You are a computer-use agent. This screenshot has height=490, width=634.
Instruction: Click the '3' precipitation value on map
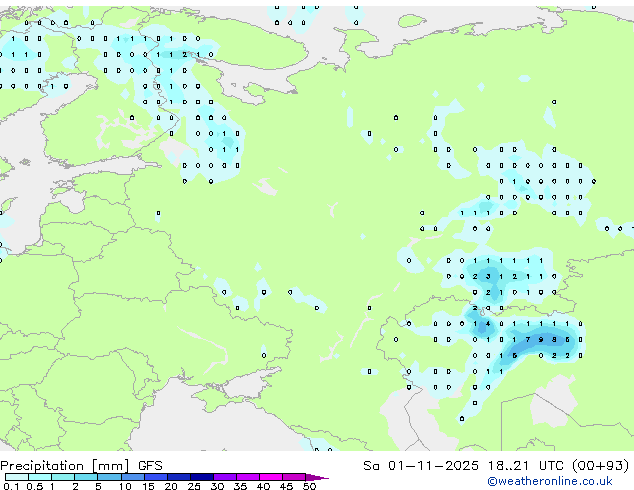coord(488,277)
